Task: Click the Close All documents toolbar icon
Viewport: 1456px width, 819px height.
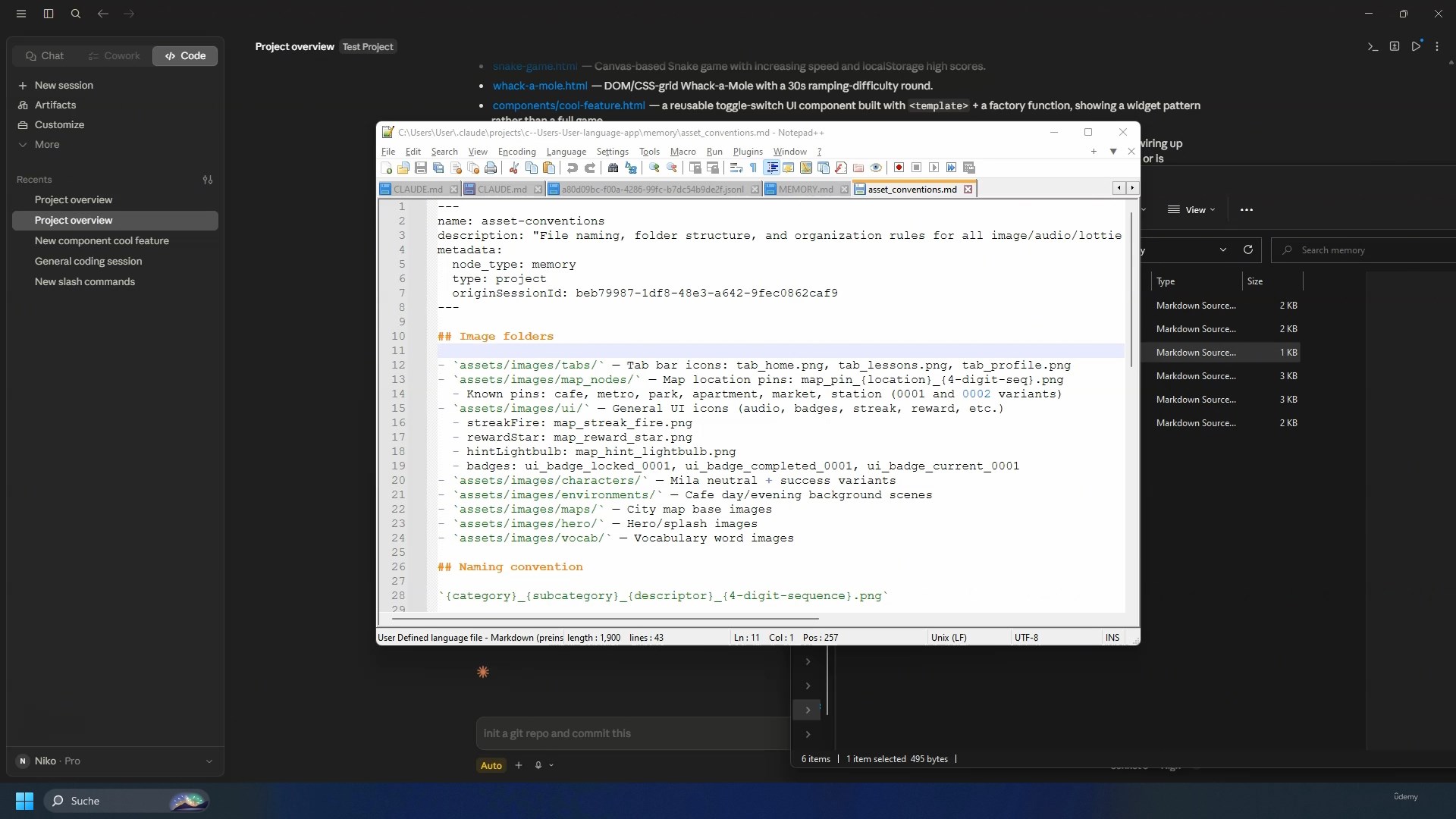Action: (473, 168)
